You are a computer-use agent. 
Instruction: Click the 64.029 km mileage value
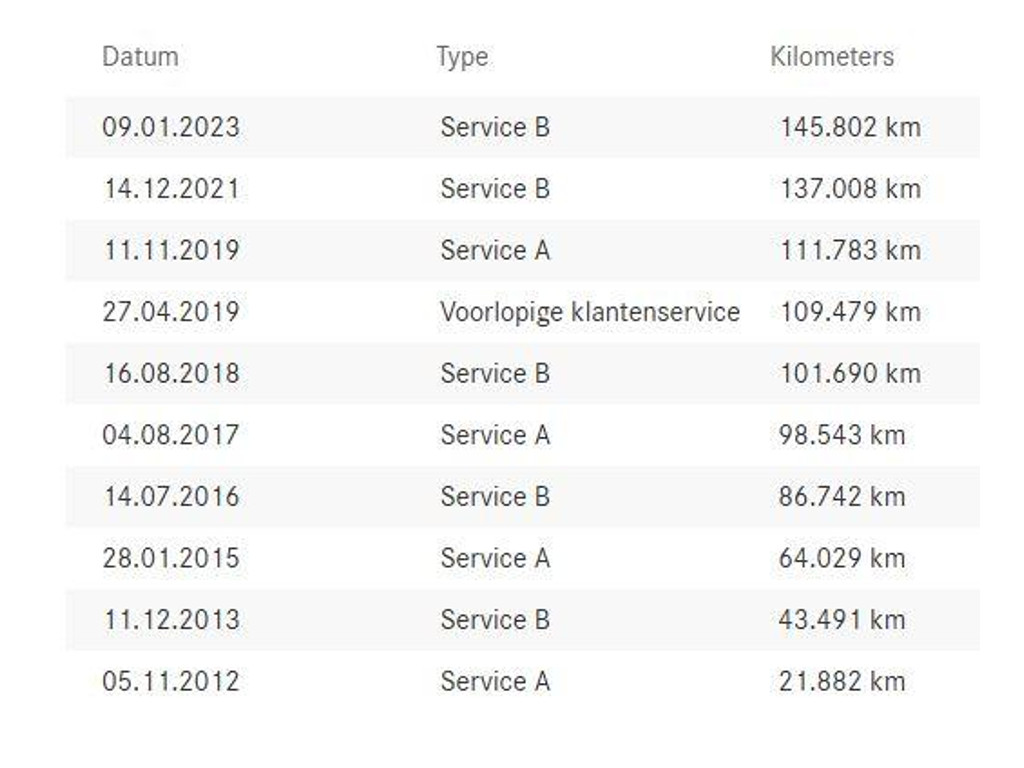(x=842, y=558)
